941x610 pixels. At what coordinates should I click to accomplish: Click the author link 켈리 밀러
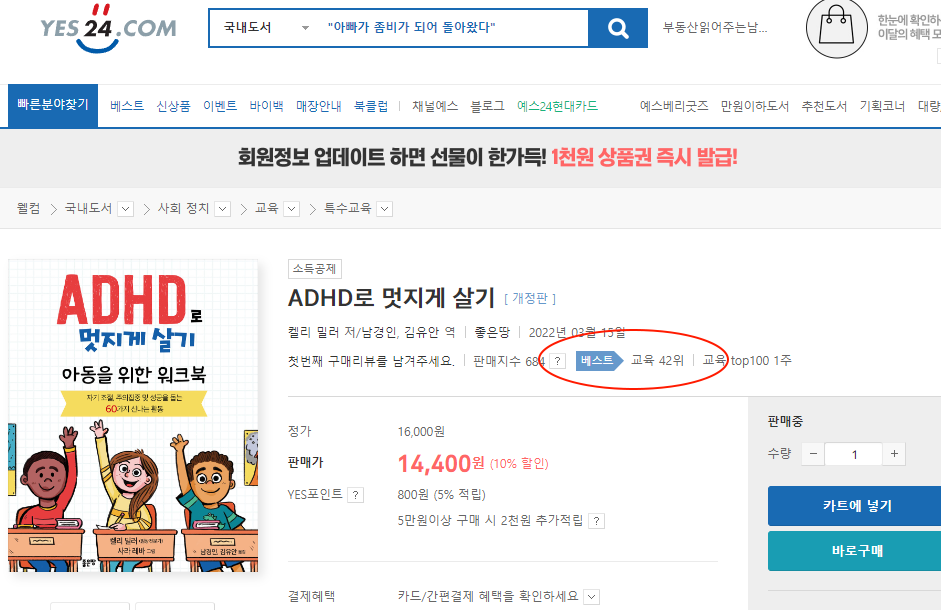pyautogui.click(x=313, y=332)
